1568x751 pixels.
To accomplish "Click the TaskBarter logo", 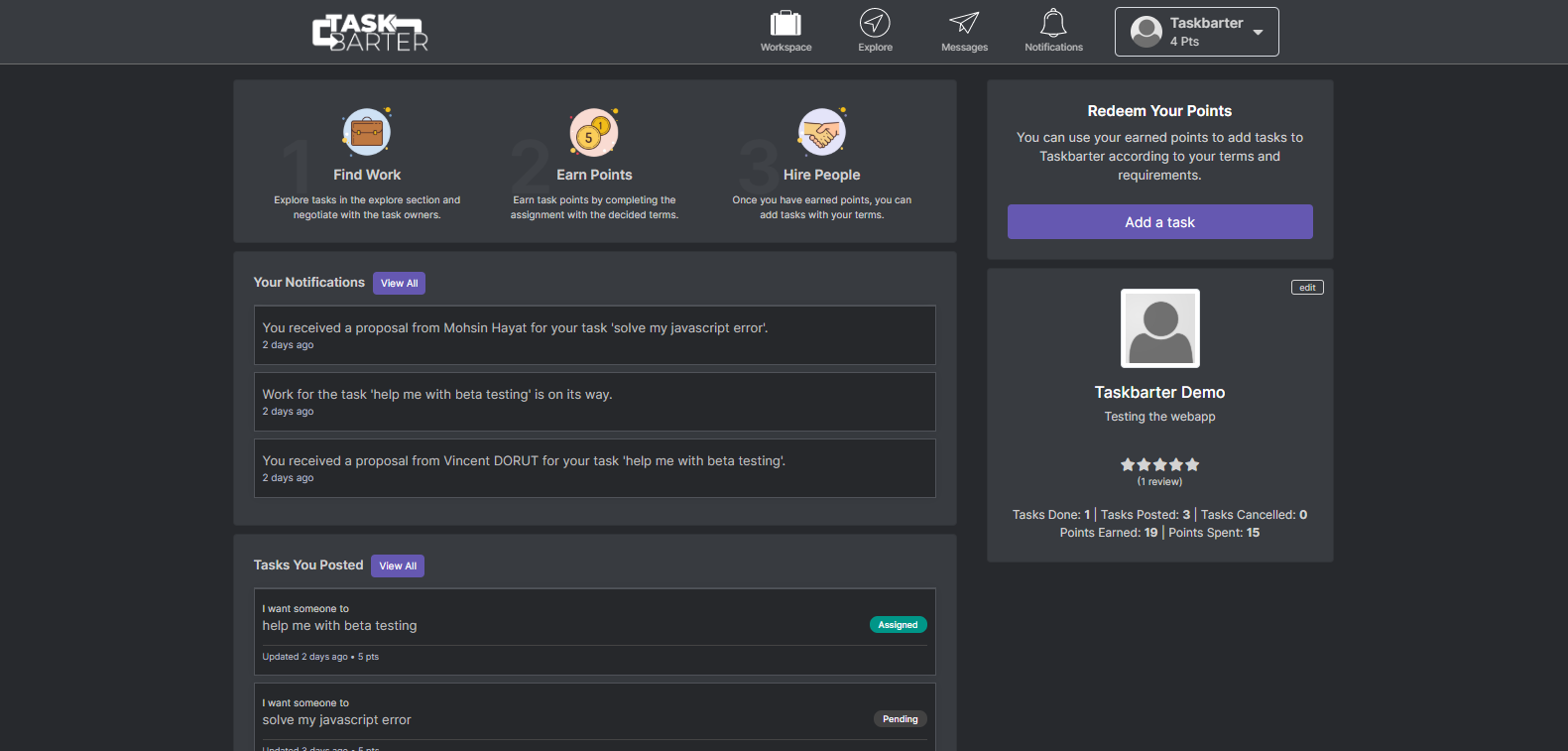I will coord(370,32).
